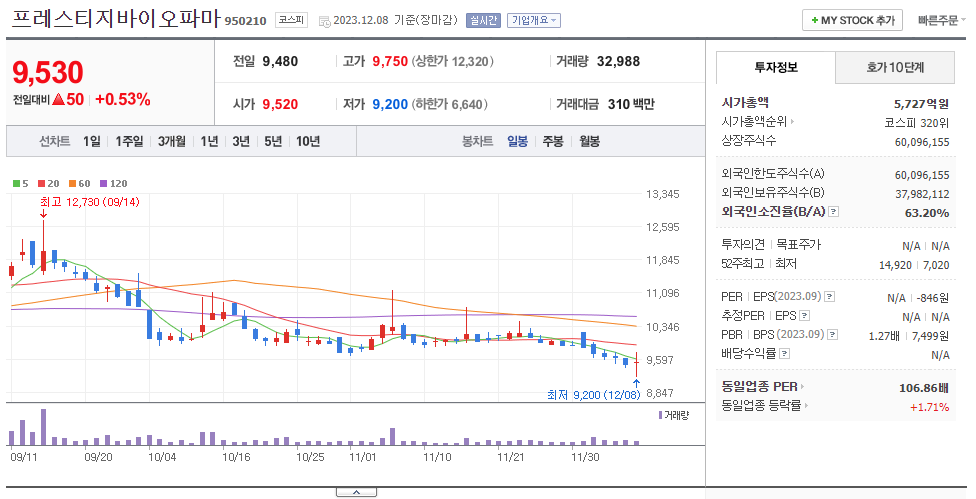Click the 20-day moving average red swatch
This screenshot has width=976, height=499.
(x=41, y=184)
